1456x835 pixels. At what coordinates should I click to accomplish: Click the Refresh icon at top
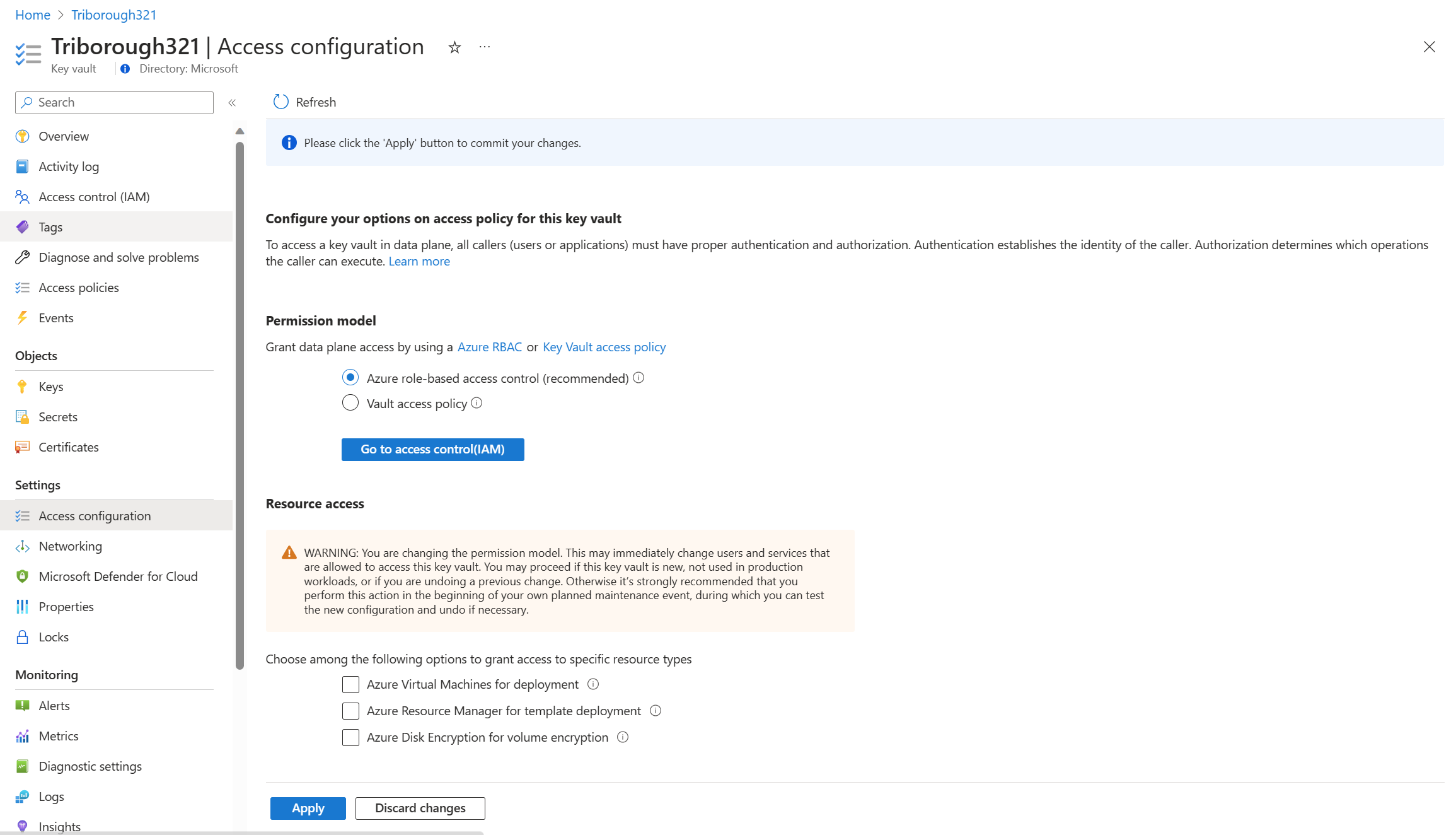point(281,102)
